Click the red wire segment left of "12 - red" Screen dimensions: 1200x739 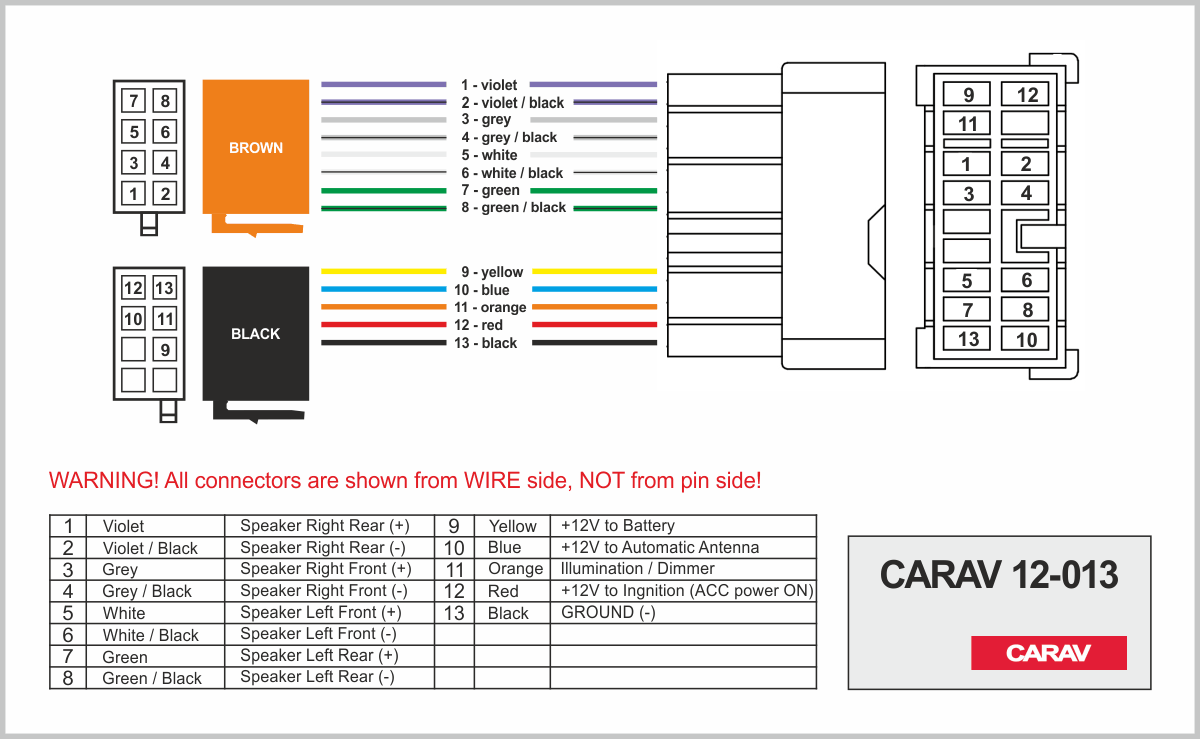pos(383,325)
